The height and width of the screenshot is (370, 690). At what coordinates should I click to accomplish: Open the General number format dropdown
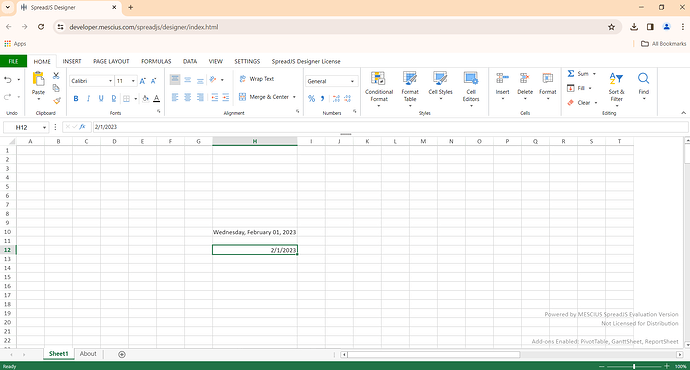point(352,81)
